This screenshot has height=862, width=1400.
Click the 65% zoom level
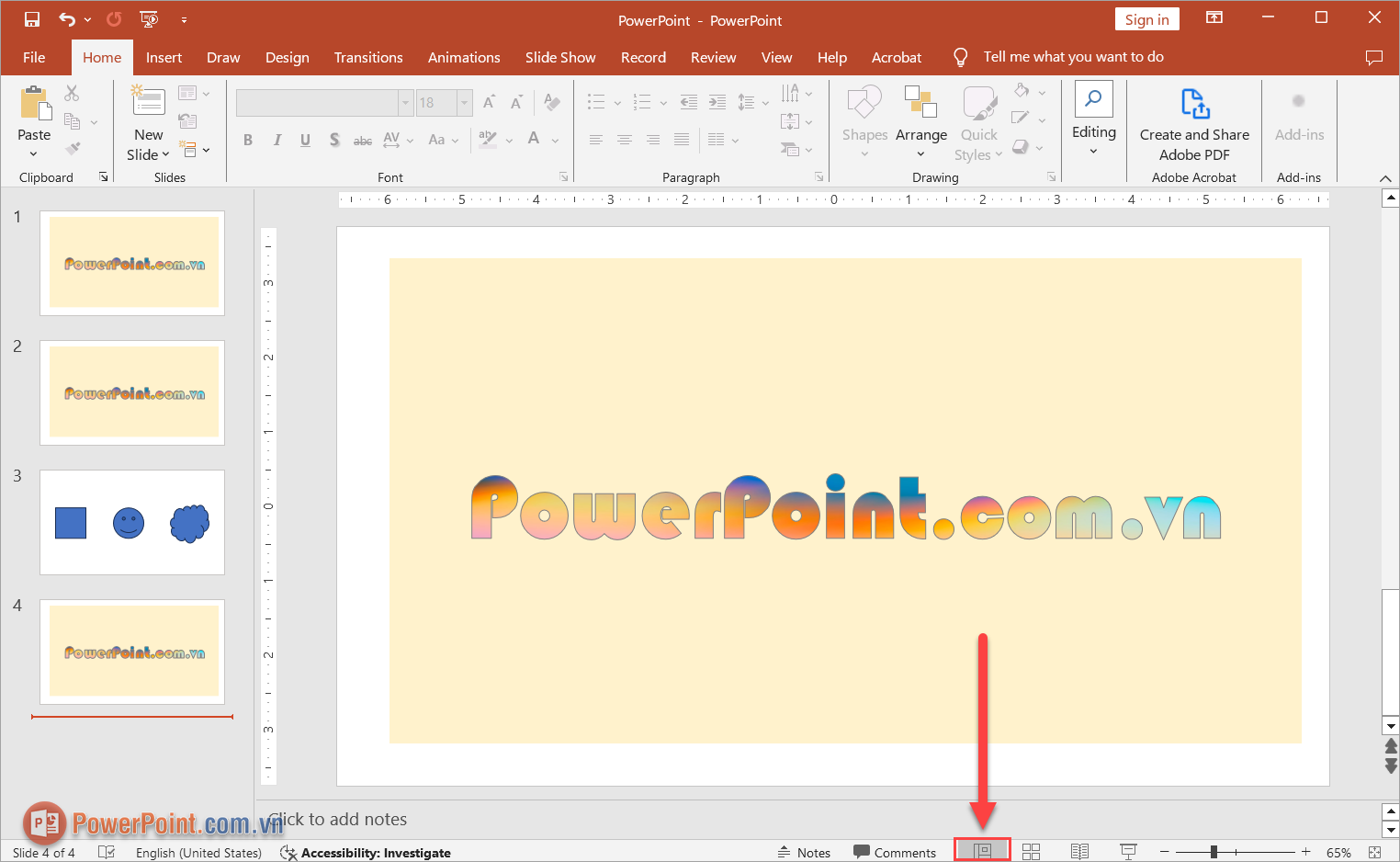(1338, 853)
